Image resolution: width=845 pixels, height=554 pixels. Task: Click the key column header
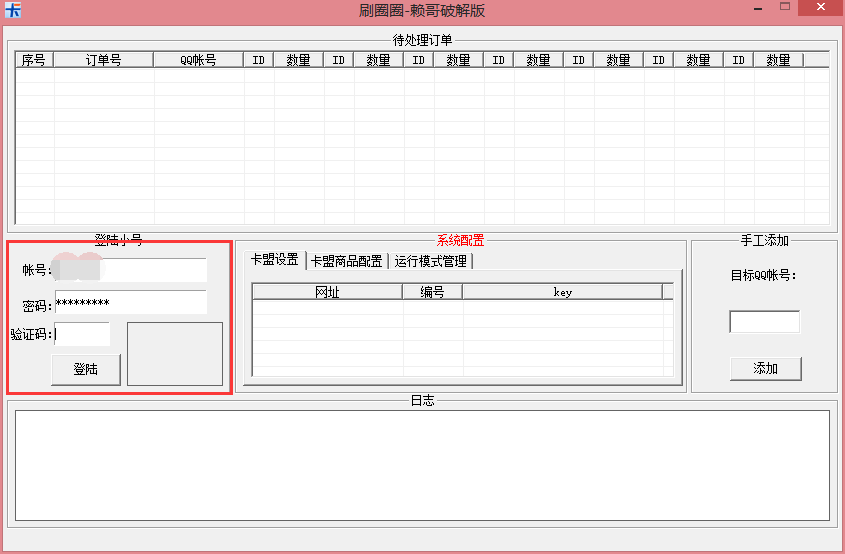[562, 292]
